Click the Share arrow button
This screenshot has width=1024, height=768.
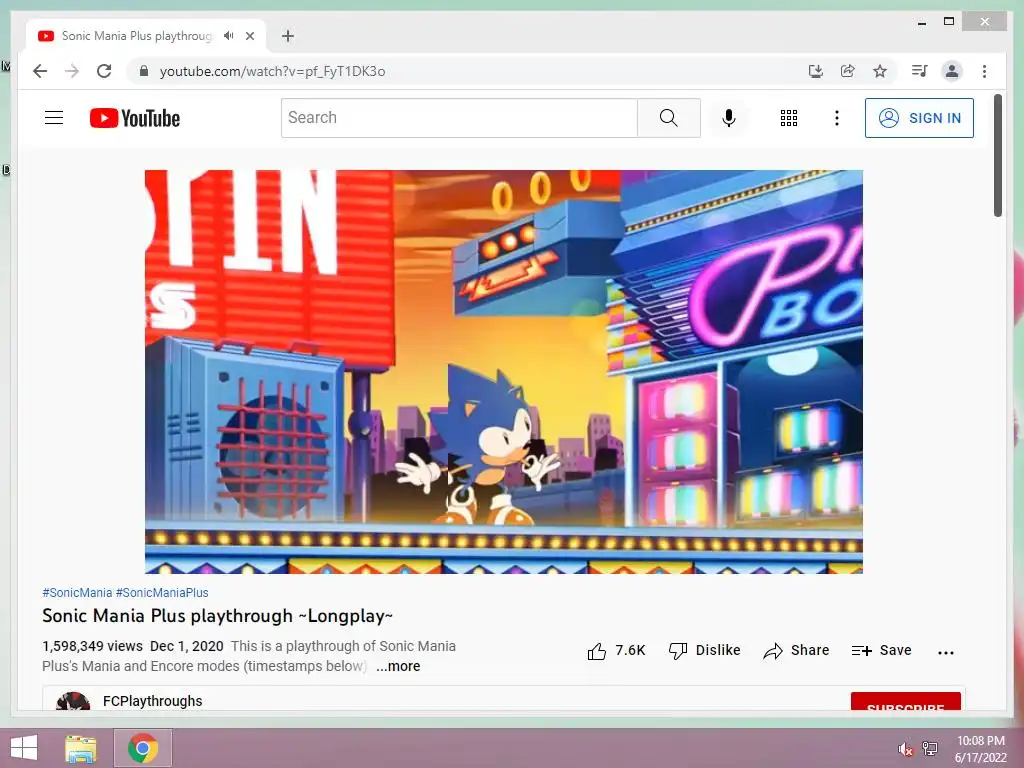796,650
